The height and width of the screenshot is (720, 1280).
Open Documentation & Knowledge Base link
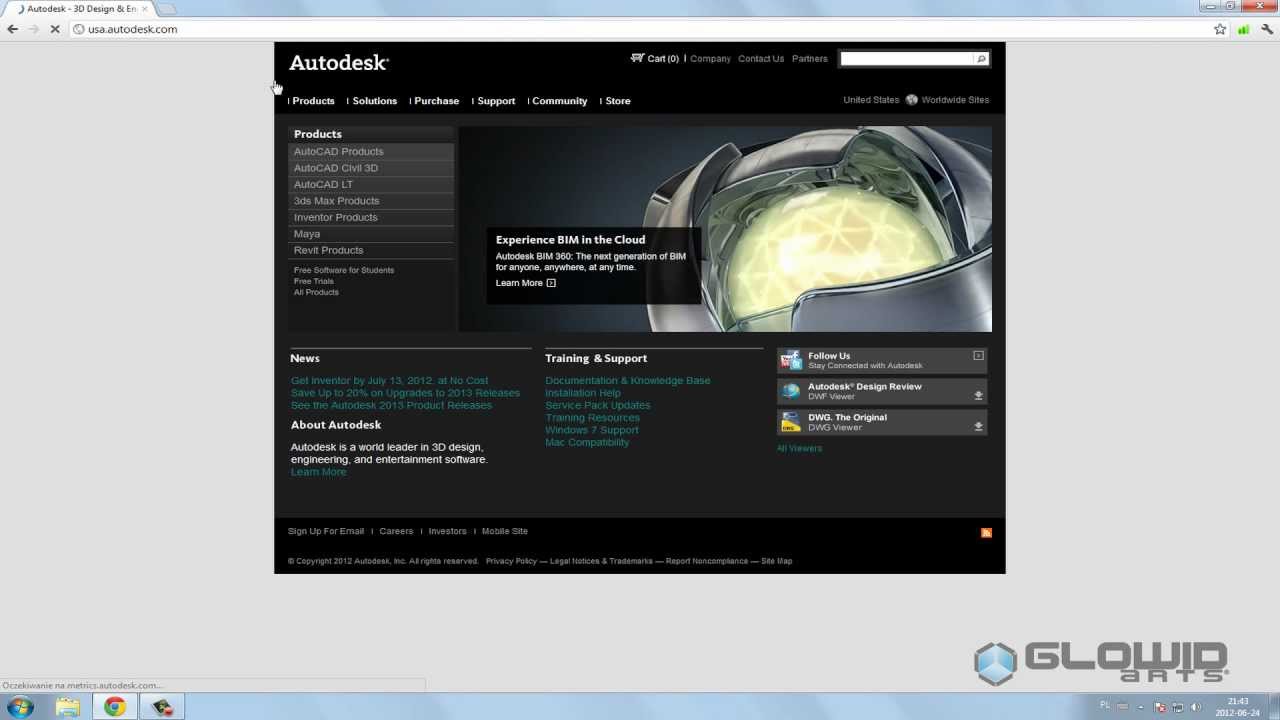click(628, 381)
